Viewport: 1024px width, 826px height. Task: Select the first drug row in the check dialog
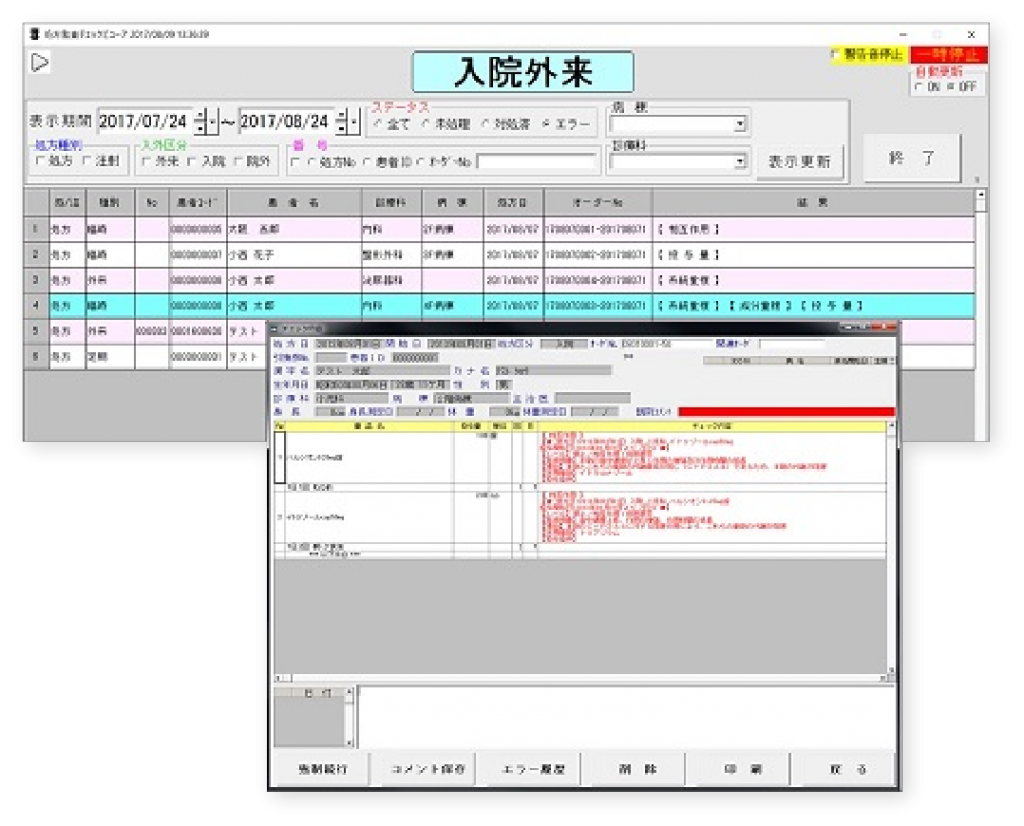[580, 458]
